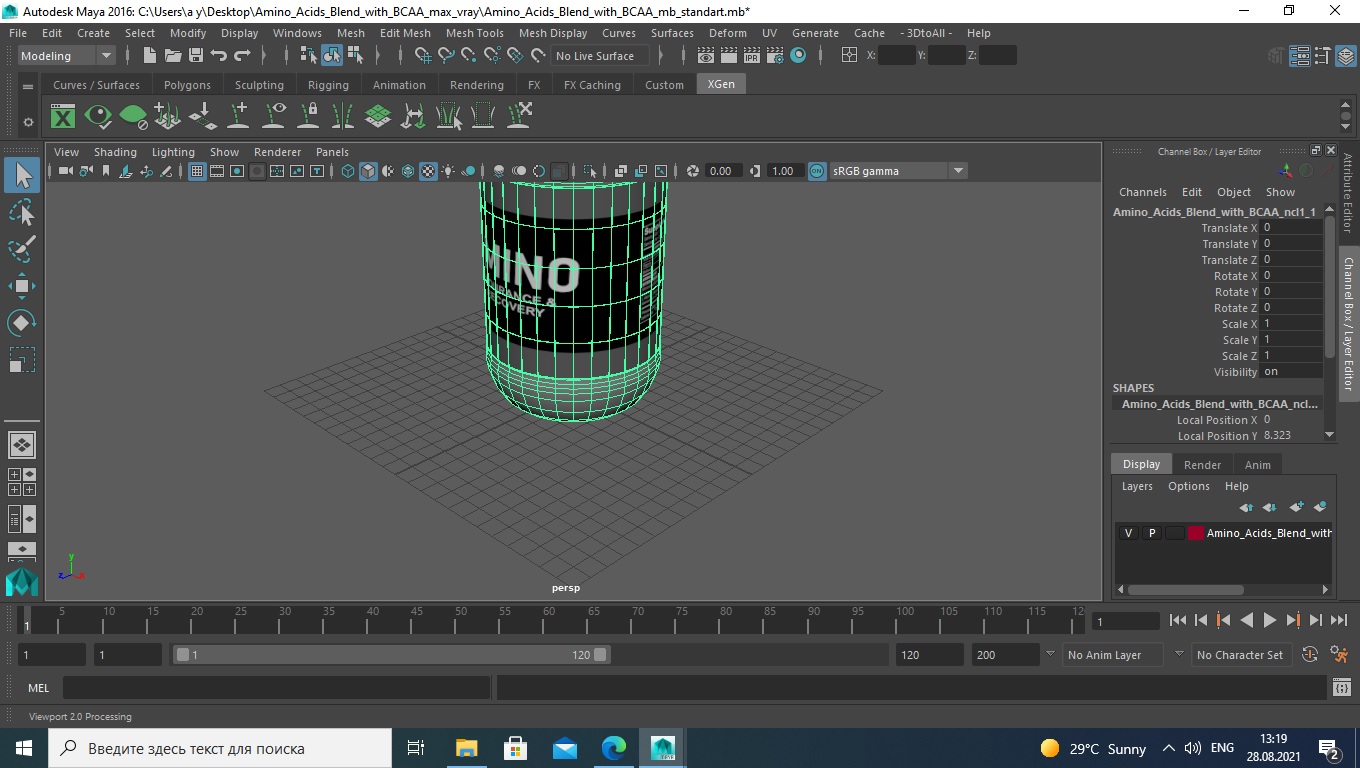Open shelf options gear menu
1360x768 pixels.
pyautogui.click(x=28, y=122)
